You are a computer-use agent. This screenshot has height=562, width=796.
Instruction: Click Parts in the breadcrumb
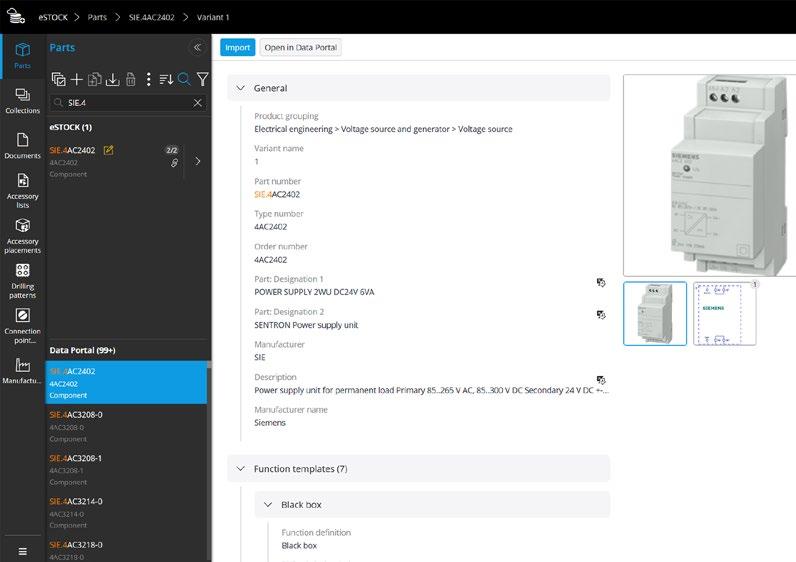97,17
